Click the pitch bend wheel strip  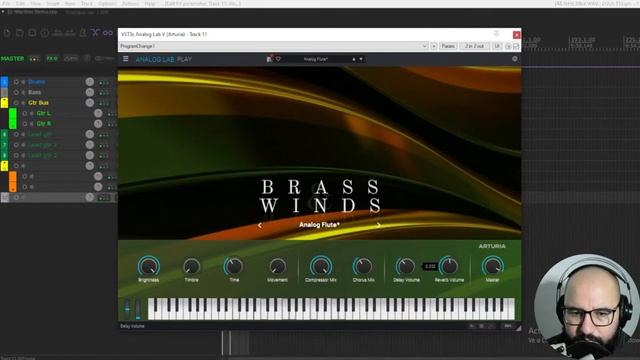(127, 309)
